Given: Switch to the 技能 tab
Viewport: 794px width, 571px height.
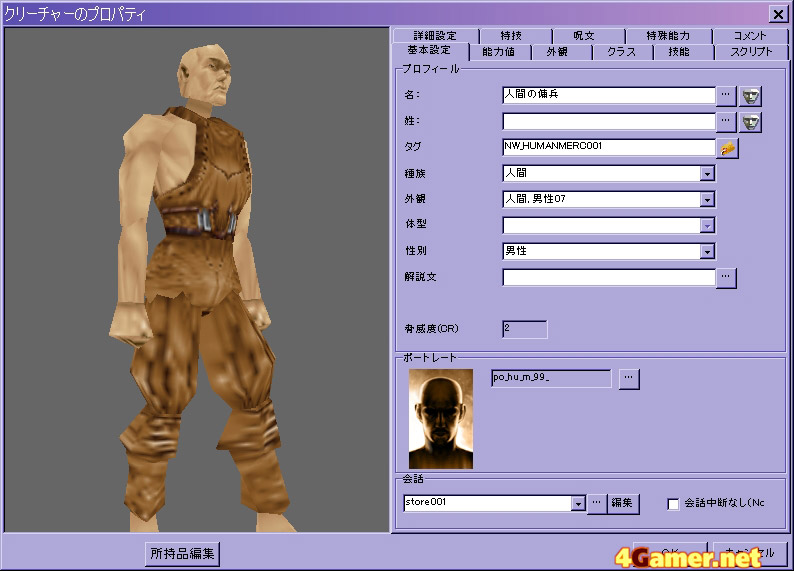Looking at the screenshot, I should click(x=684, y=52).
